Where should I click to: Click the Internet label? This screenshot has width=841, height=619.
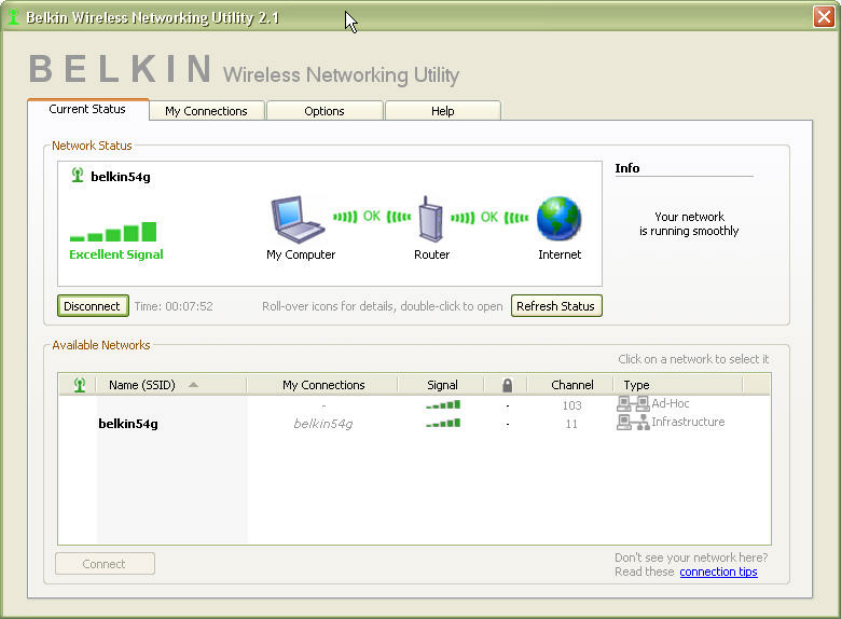[559, 254]
